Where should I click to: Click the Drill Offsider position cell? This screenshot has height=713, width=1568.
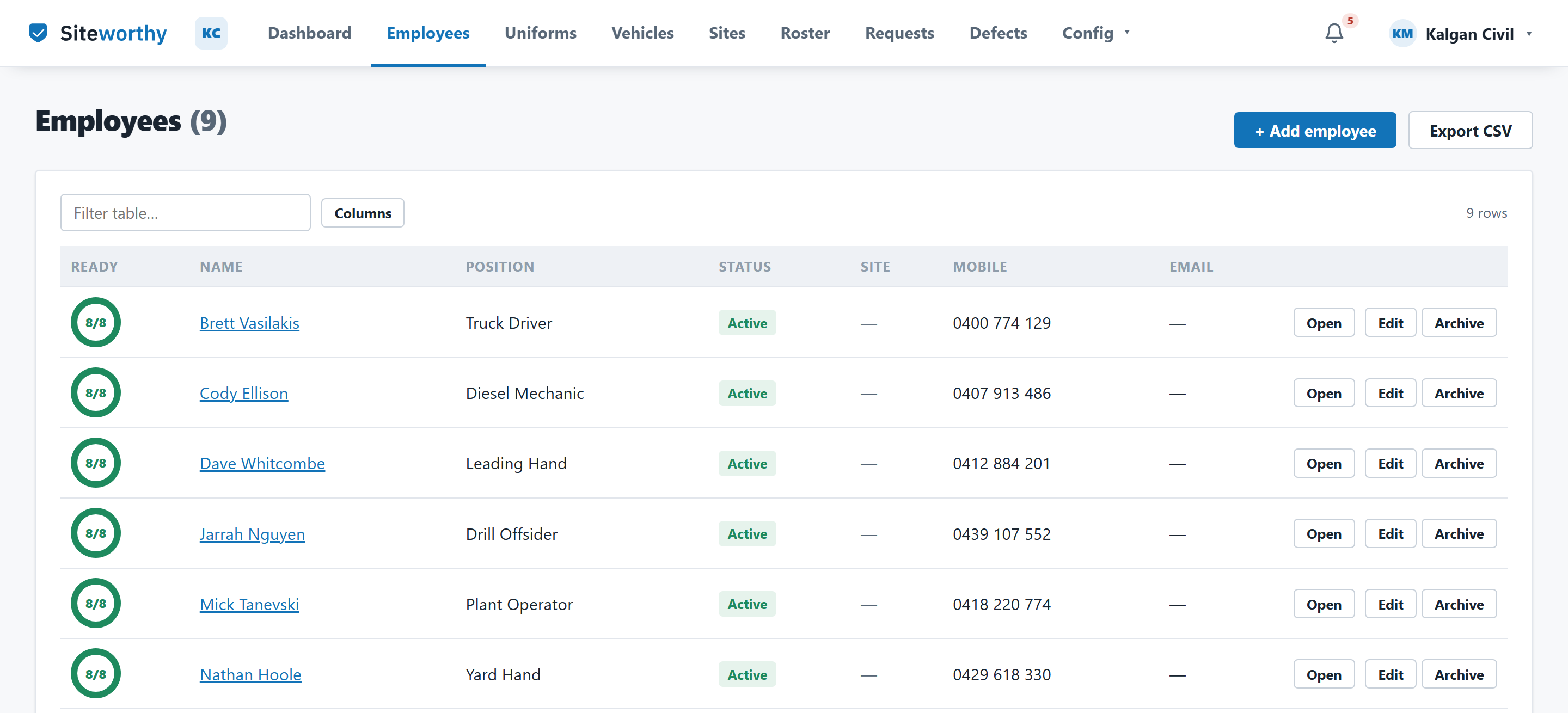click(x=511, y=534)
